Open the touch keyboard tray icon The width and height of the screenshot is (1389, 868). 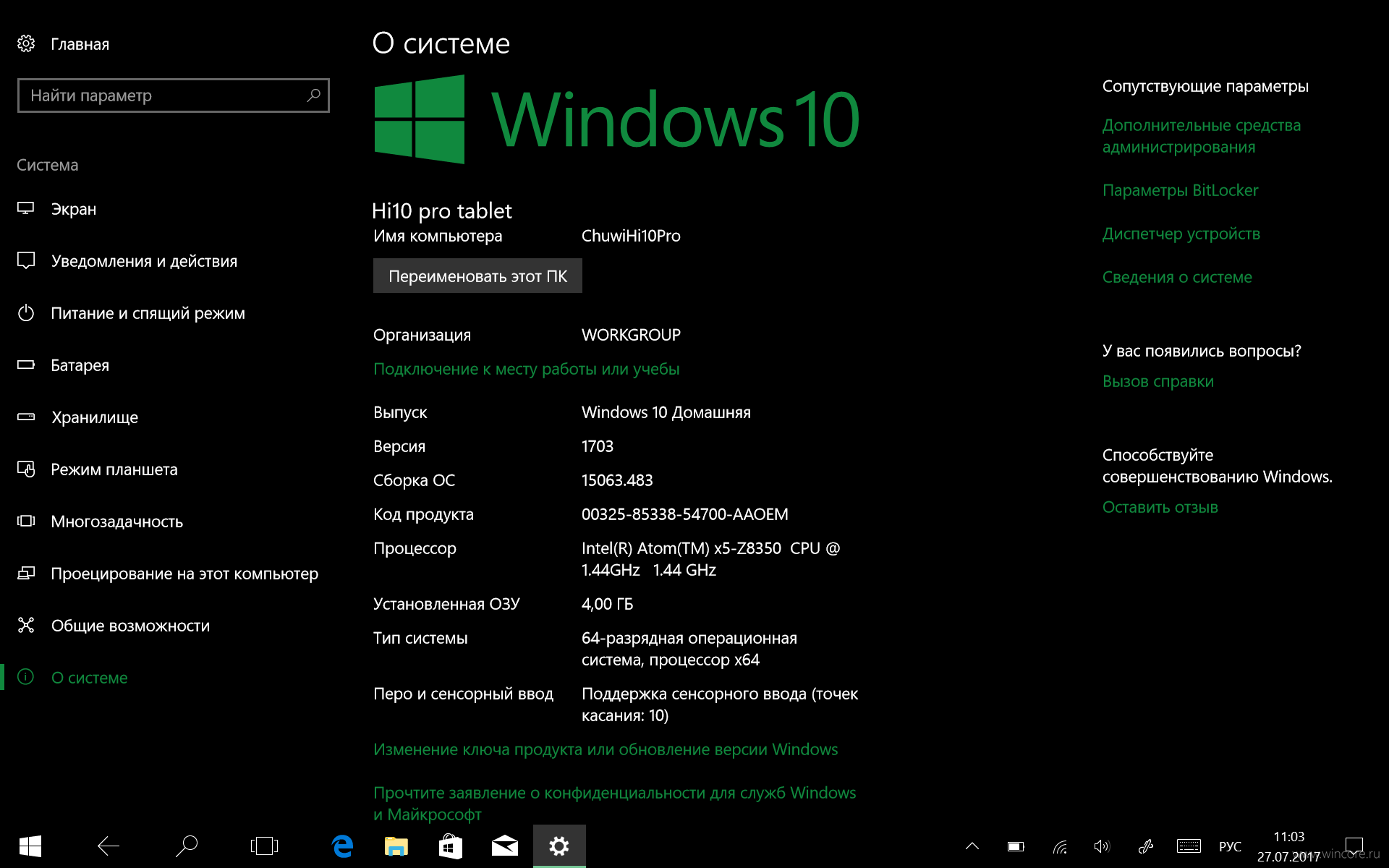1189,846
